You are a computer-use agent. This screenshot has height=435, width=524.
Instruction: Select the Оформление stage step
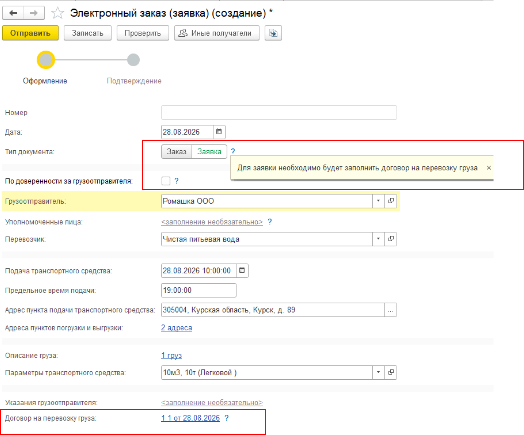[46, 60]
